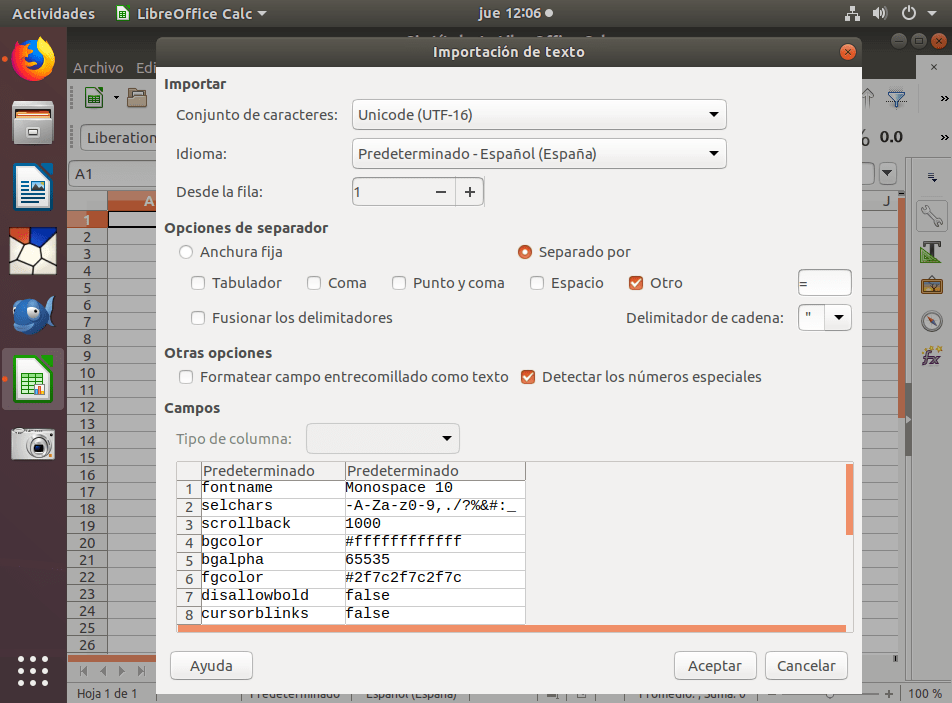Viewport: 952px width, 703px height.
Task: Open the screenshot camera app in dock
Action: 33,443
